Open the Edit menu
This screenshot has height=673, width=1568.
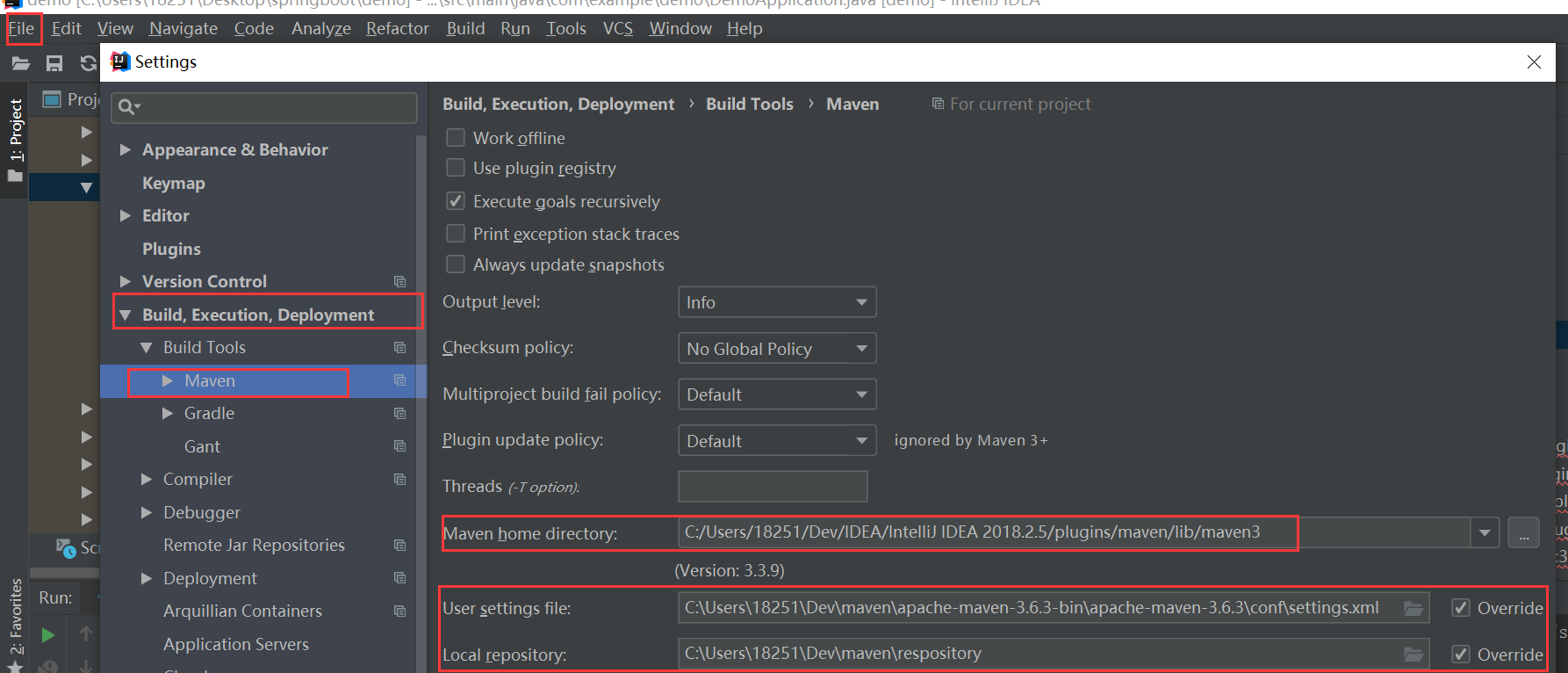66,28
